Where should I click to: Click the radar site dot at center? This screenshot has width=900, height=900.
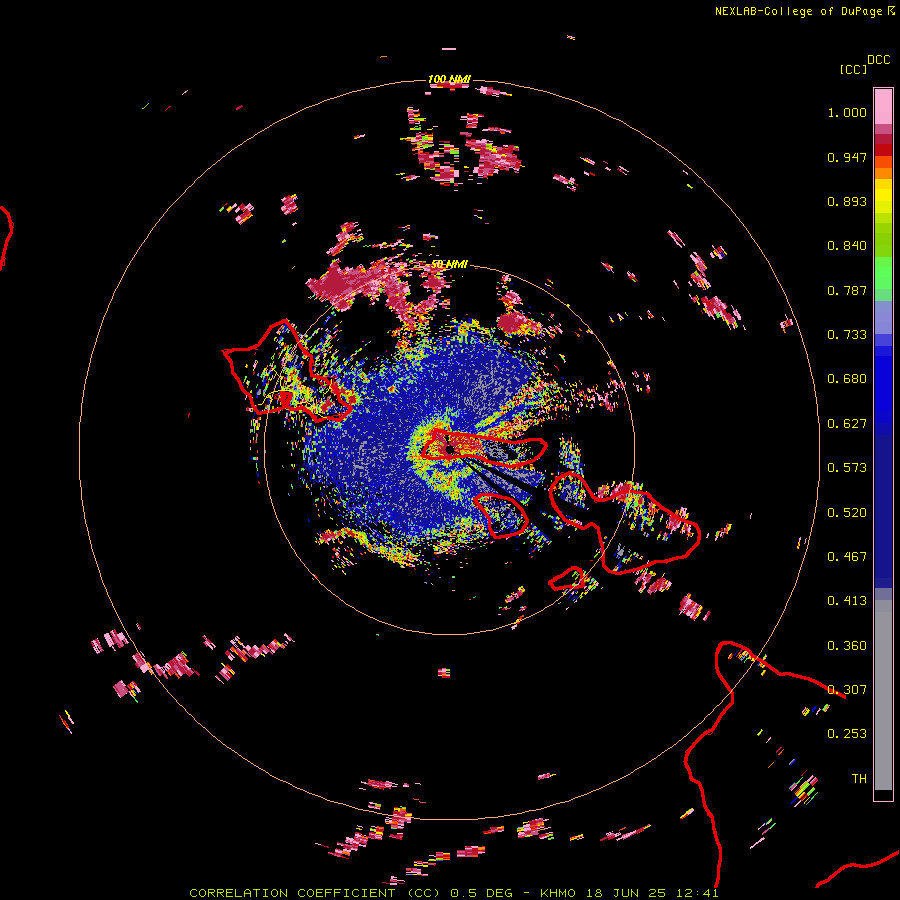coord(449,449)
